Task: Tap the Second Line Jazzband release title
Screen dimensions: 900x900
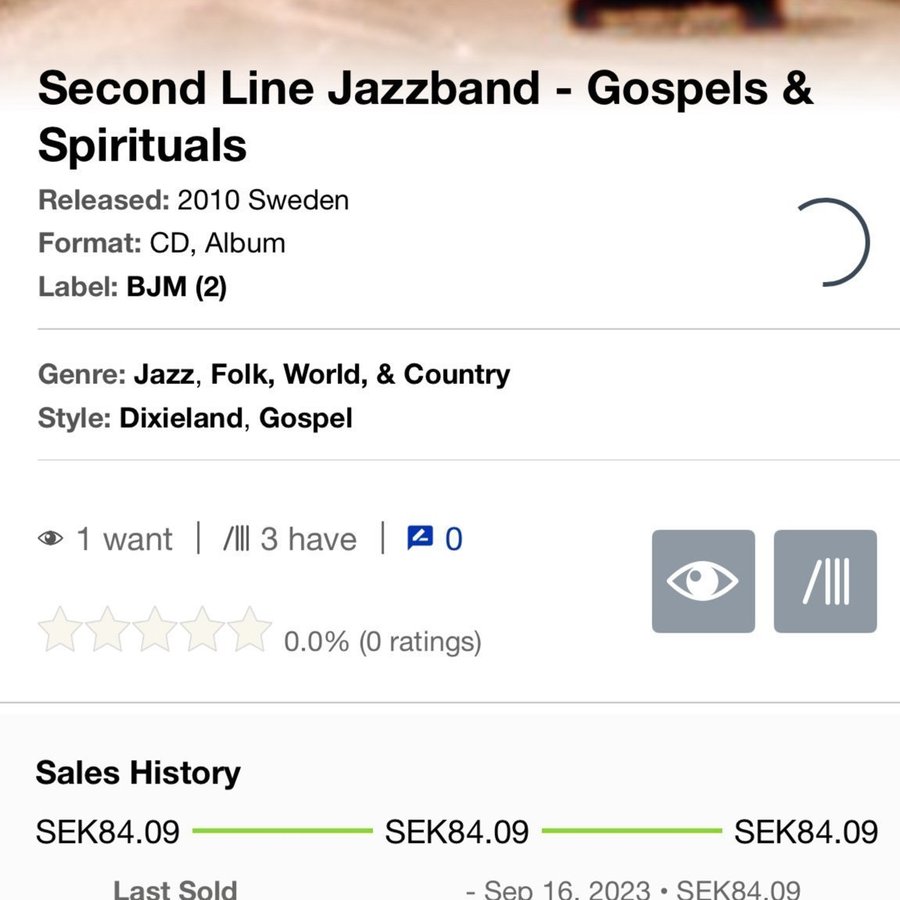Action: coord(425,117)
